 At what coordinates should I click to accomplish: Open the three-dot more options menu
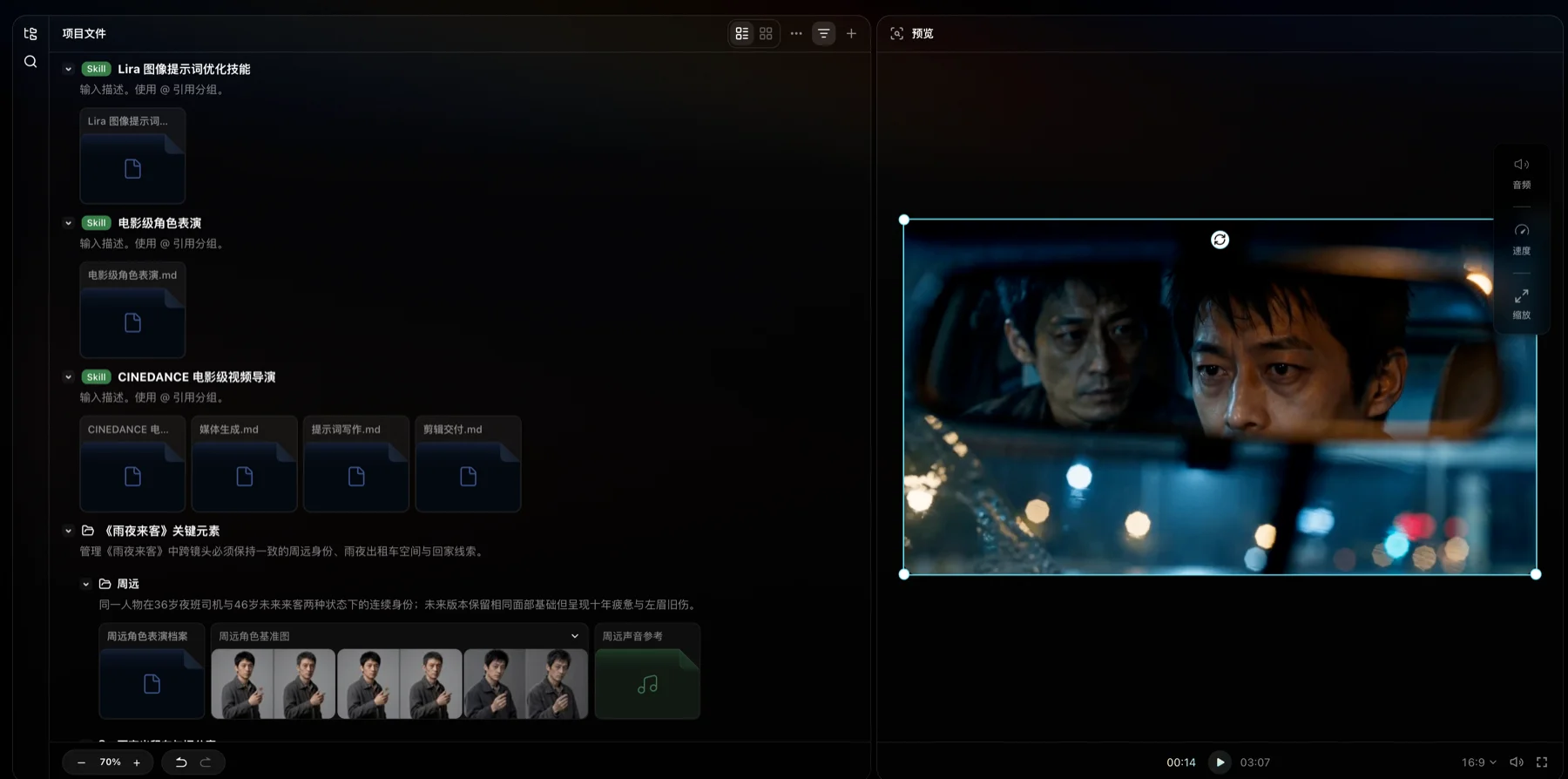[x=796, y=34]
